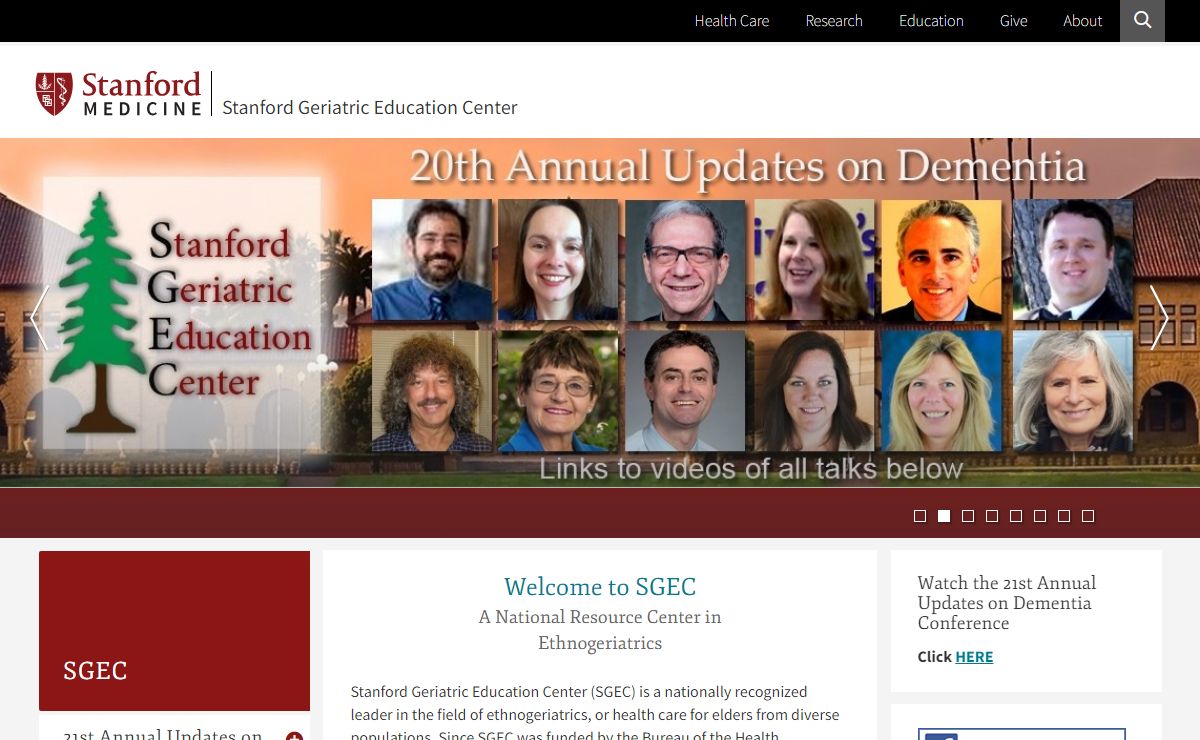This screenshot has width=1200, height=740.
Task: Select the first carousel slide indicator
Action: pyautogui.click(x=920, y=516)
